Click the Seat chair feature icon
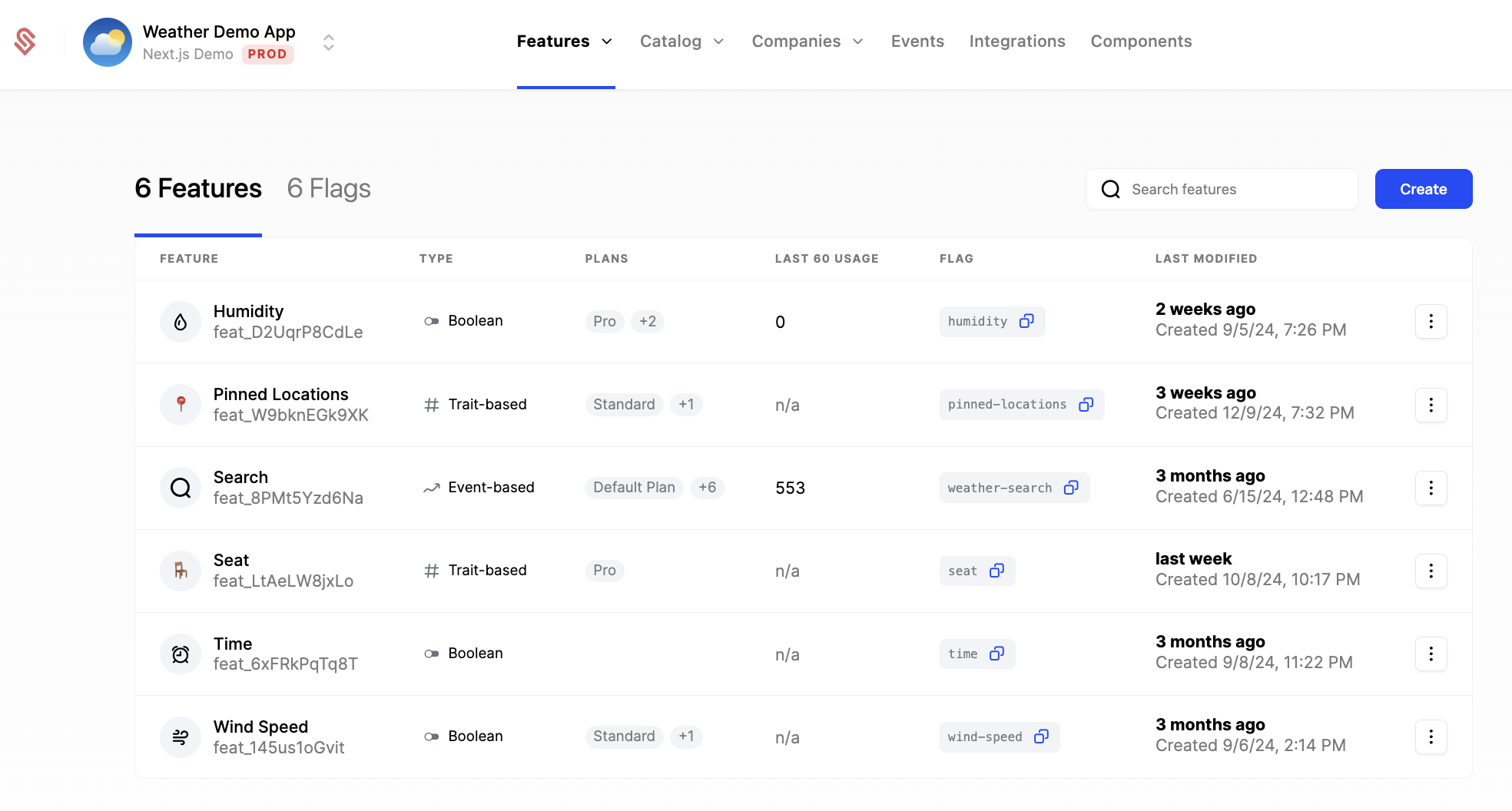The height and width of the screenshot is (811, 1512). (180, 571)
